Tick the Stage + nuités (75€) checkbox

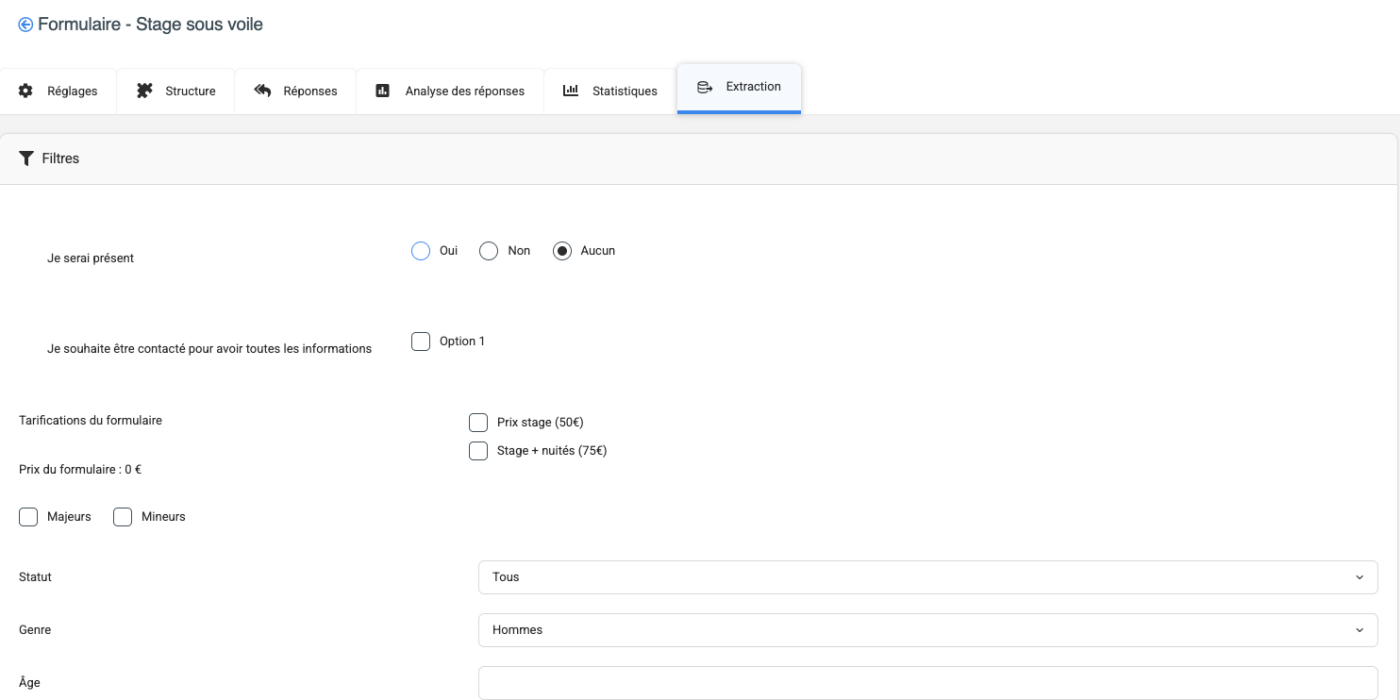pyautogui.click(x=478, y=451)
